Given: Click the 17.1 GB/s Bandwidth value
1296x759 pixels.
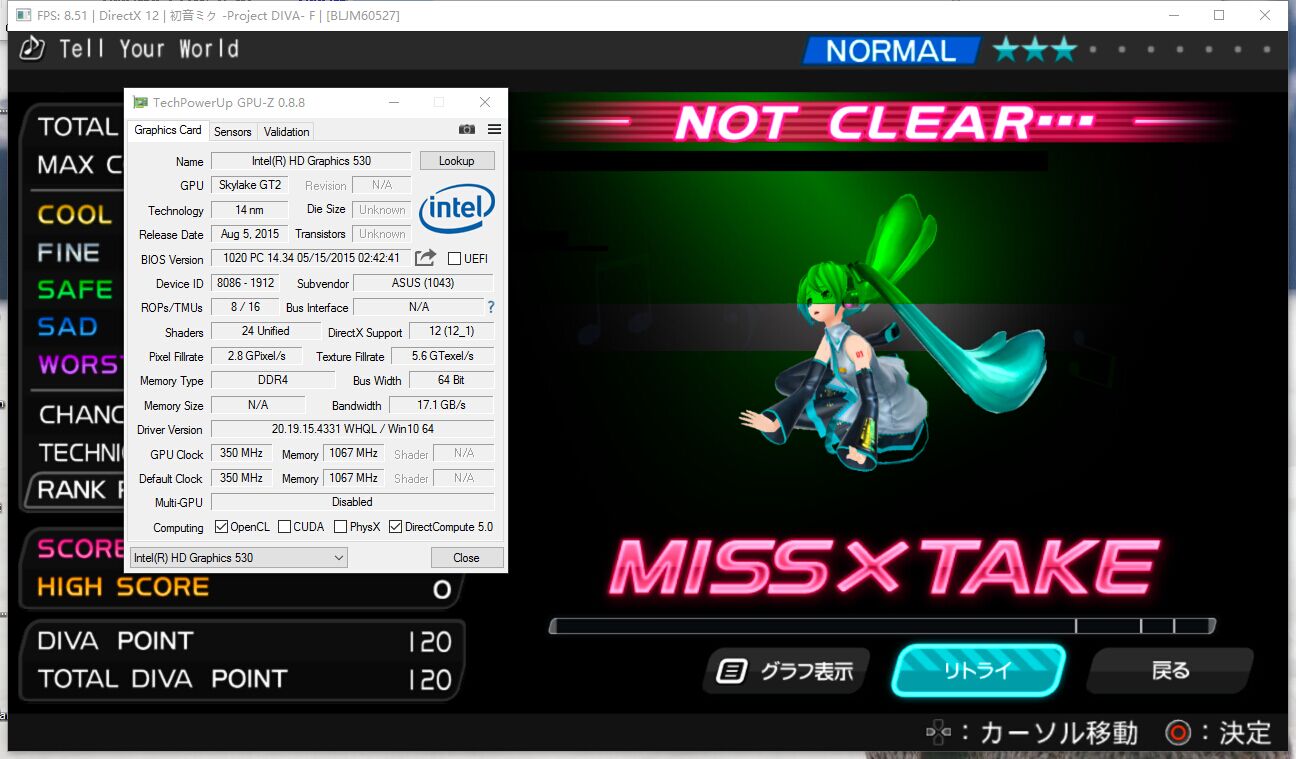Looking at the screenshot, I should (441, 405).
